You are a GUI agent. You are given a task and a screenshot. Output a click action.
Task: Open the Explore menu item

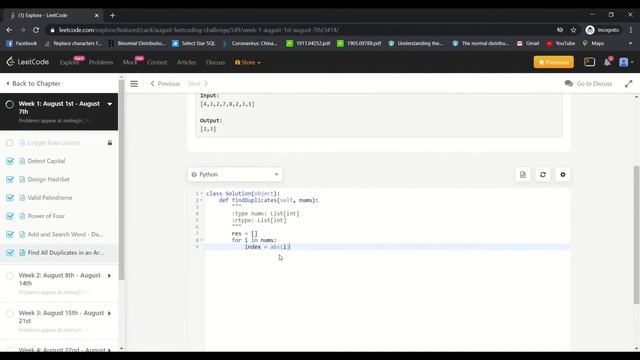tap(69, 62)
